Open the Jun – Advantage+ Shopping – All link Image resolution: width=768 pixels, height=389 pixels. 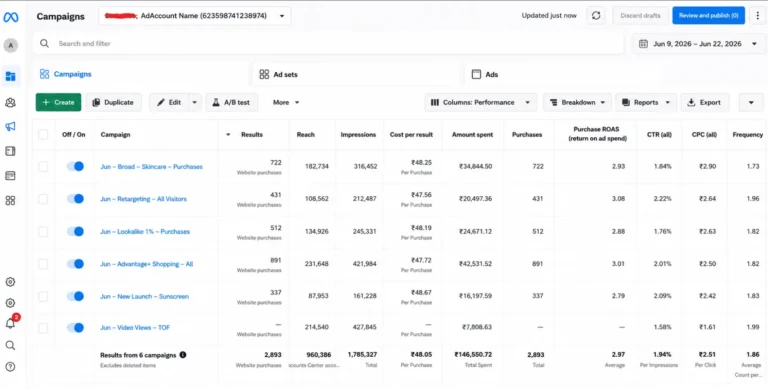[x=146, y=264]
